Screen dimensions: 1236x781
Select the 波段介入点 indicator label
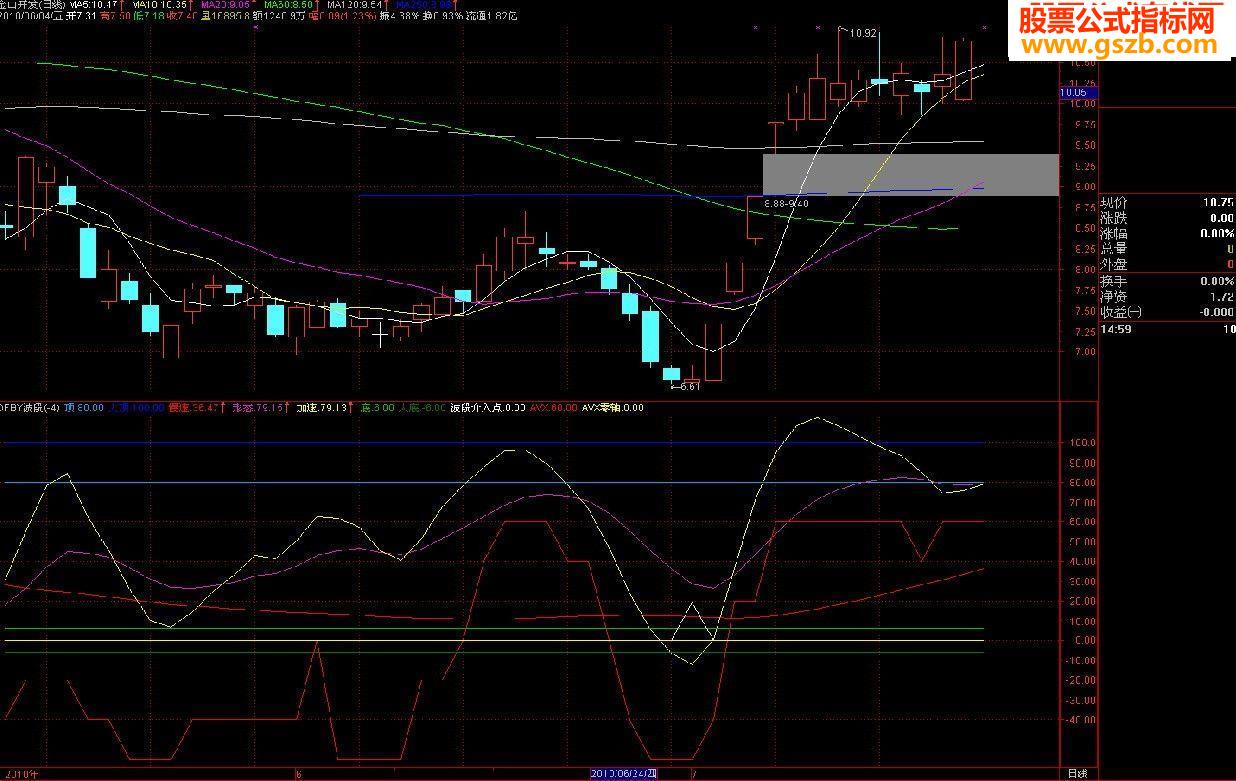487,408
